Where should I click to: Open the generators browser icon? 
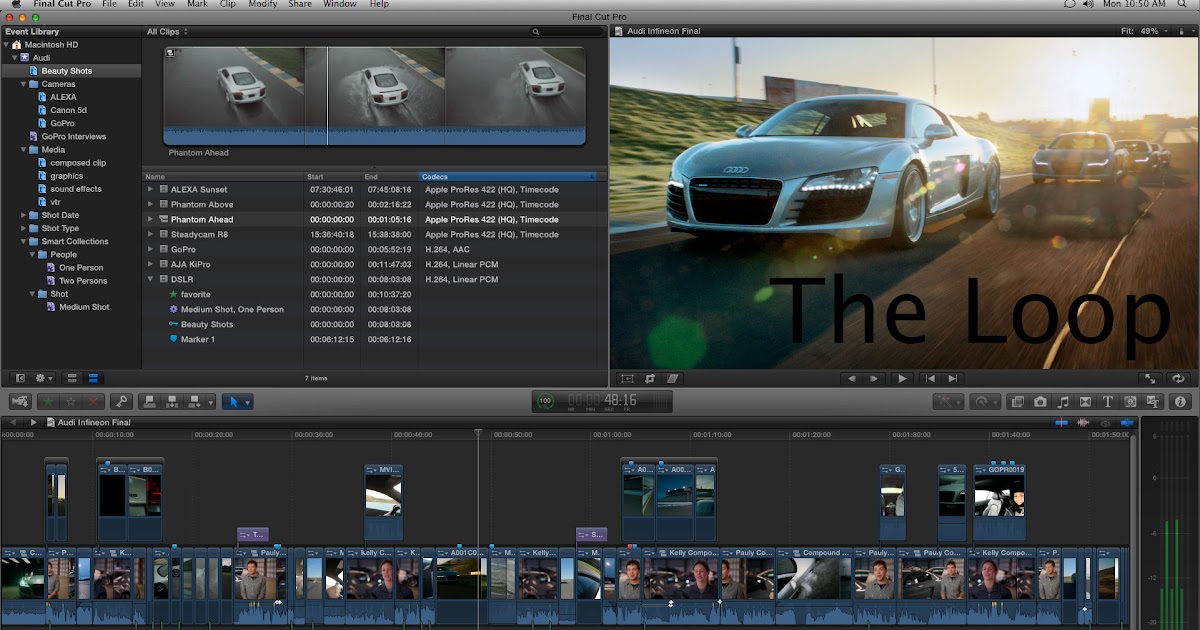pyautogui.click(x=1130, y=401)
